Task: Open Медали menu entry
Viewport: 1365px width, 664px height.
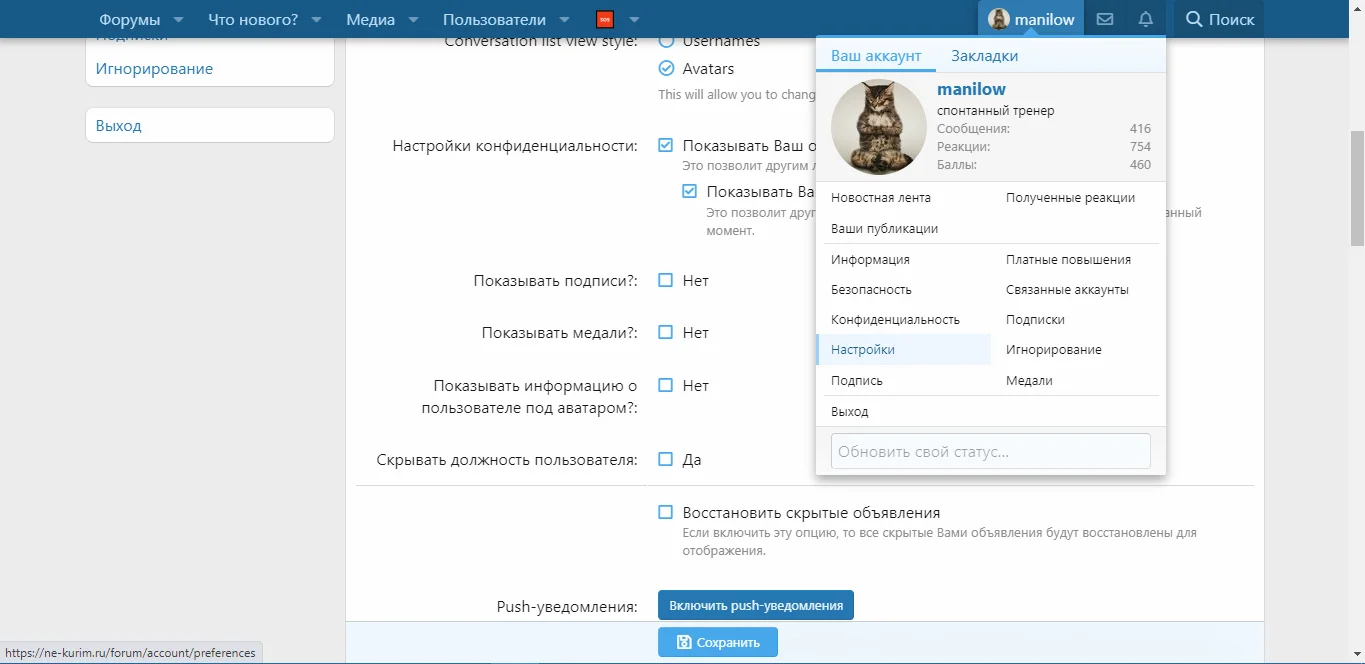Action: tap(1029, 380)
